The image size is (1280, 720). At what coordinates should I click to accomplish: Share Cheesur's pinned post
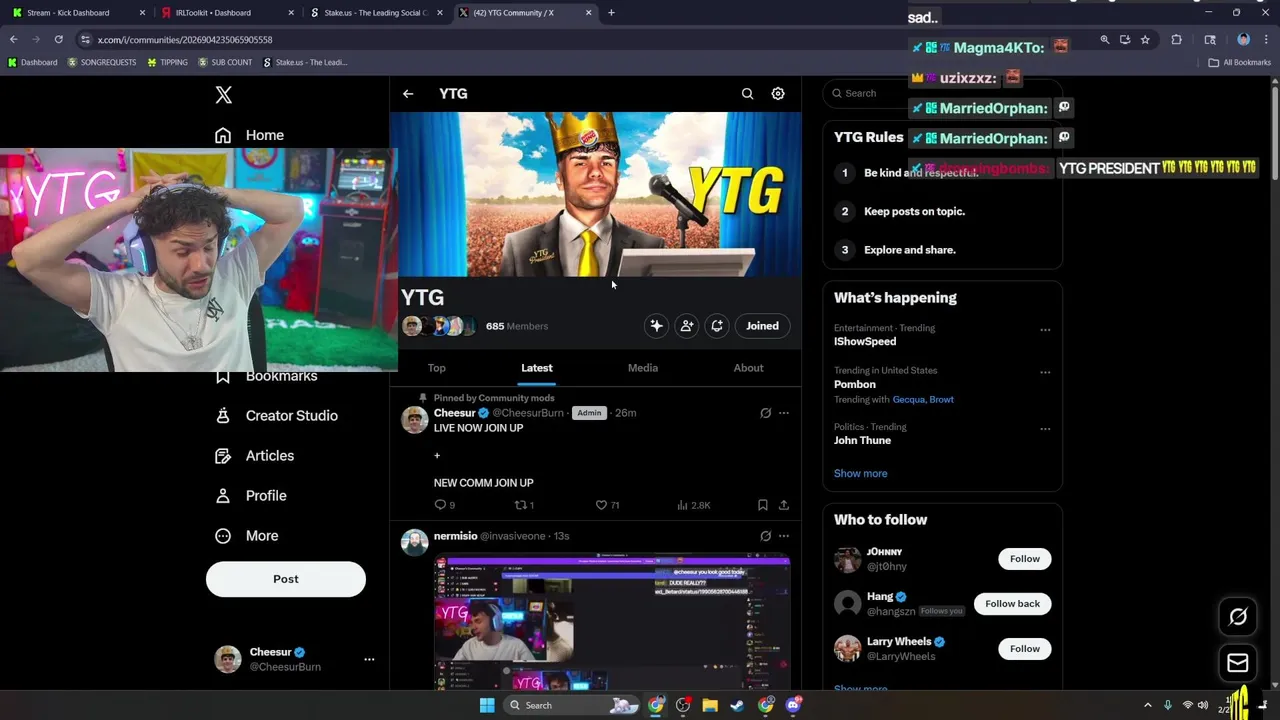tap(784, 505)
